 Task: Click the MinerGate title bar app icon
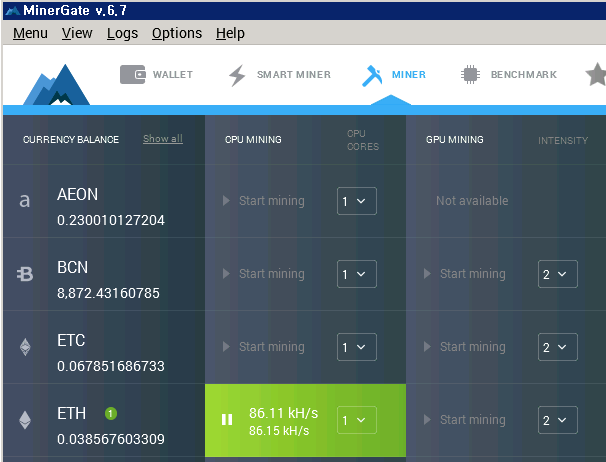pyautogui.click(x=13, y=10)
